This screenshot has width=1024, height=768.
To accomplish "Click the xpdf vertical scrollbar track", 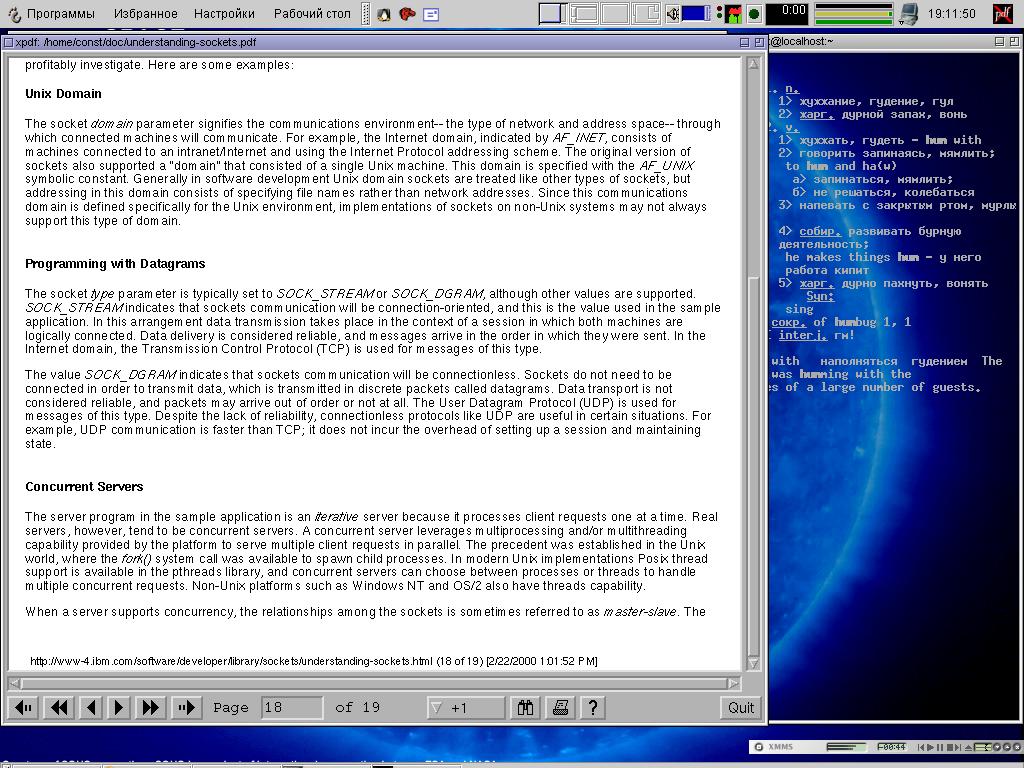I will click(x=753, y=450).
